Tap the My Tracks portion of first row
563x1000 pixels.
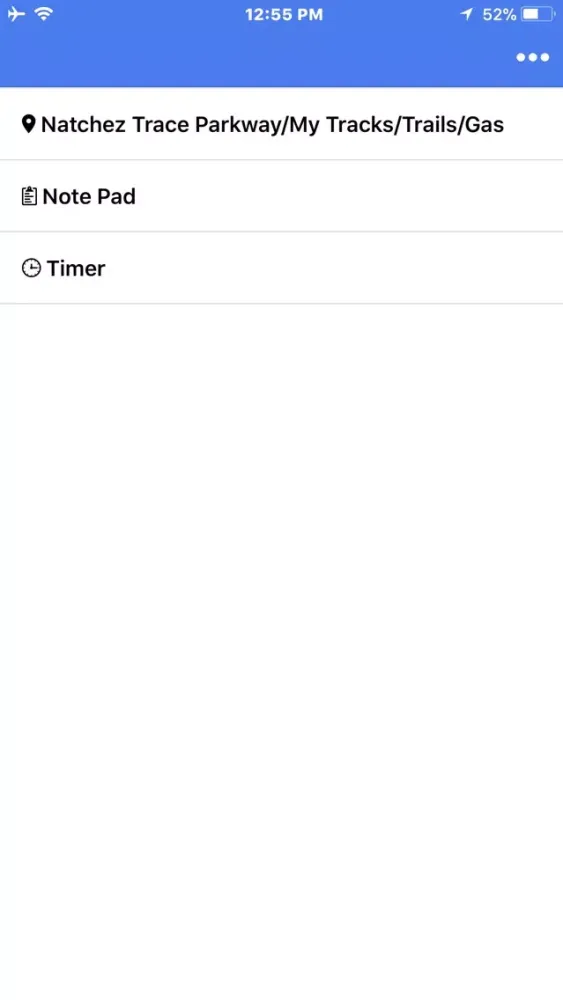click(339, 124)
